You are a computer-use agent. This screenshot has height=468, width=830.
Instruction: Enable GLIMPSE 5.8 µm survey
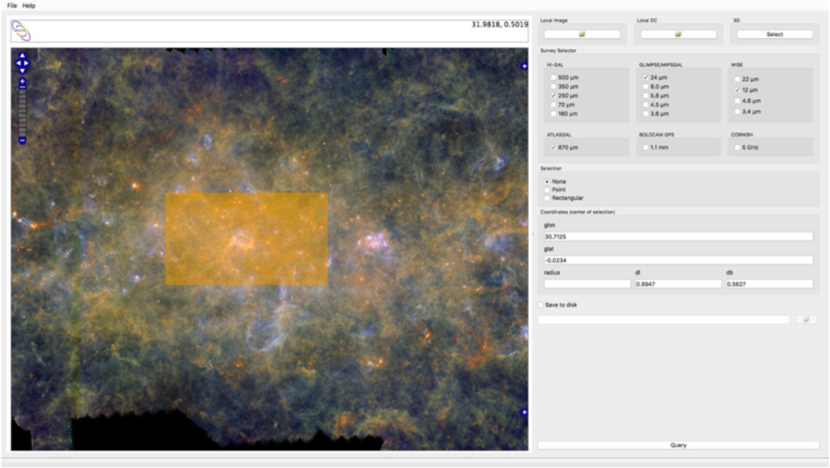tap(646, 95)
